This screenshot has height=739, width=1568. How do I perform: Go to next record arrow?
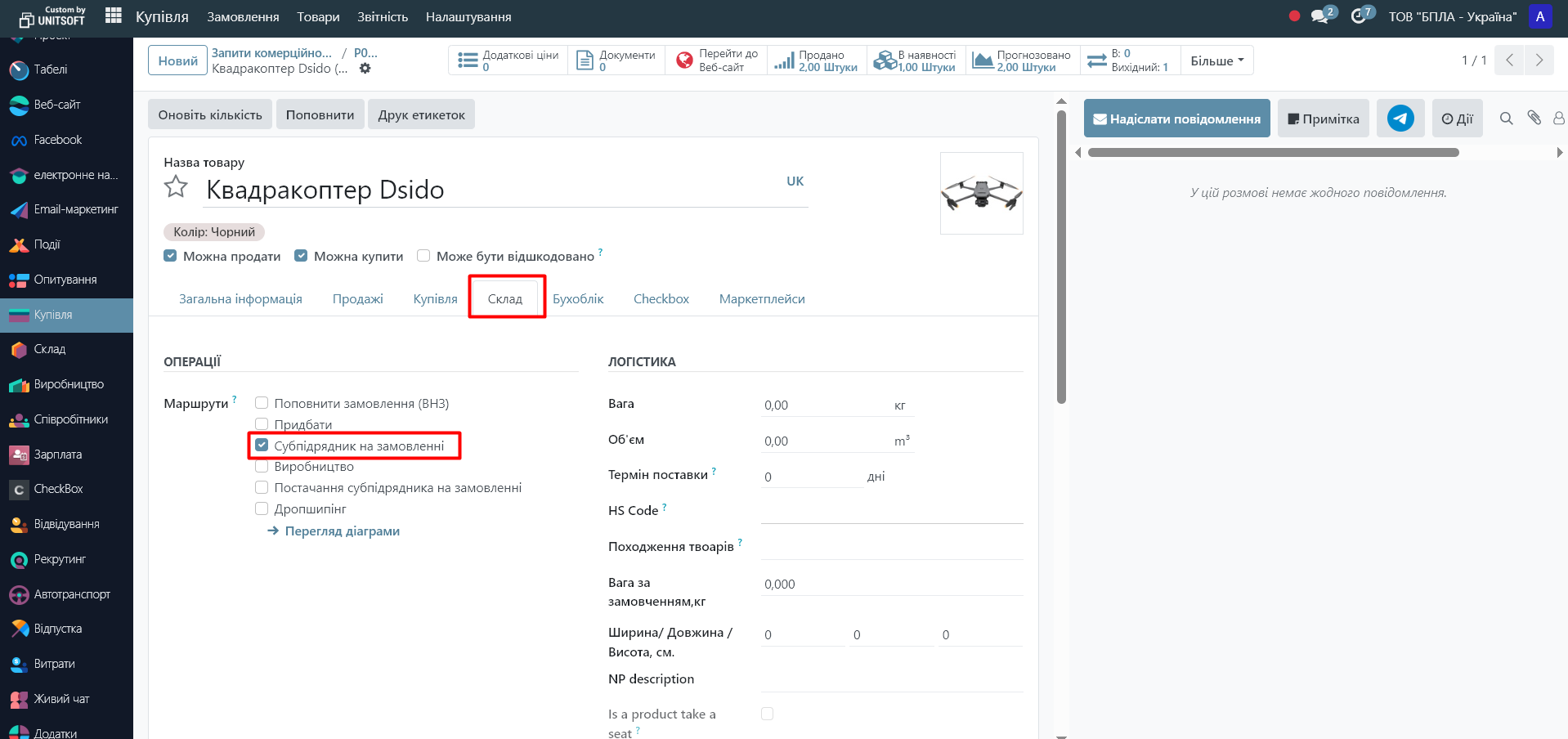click(x=1539, y=60)
